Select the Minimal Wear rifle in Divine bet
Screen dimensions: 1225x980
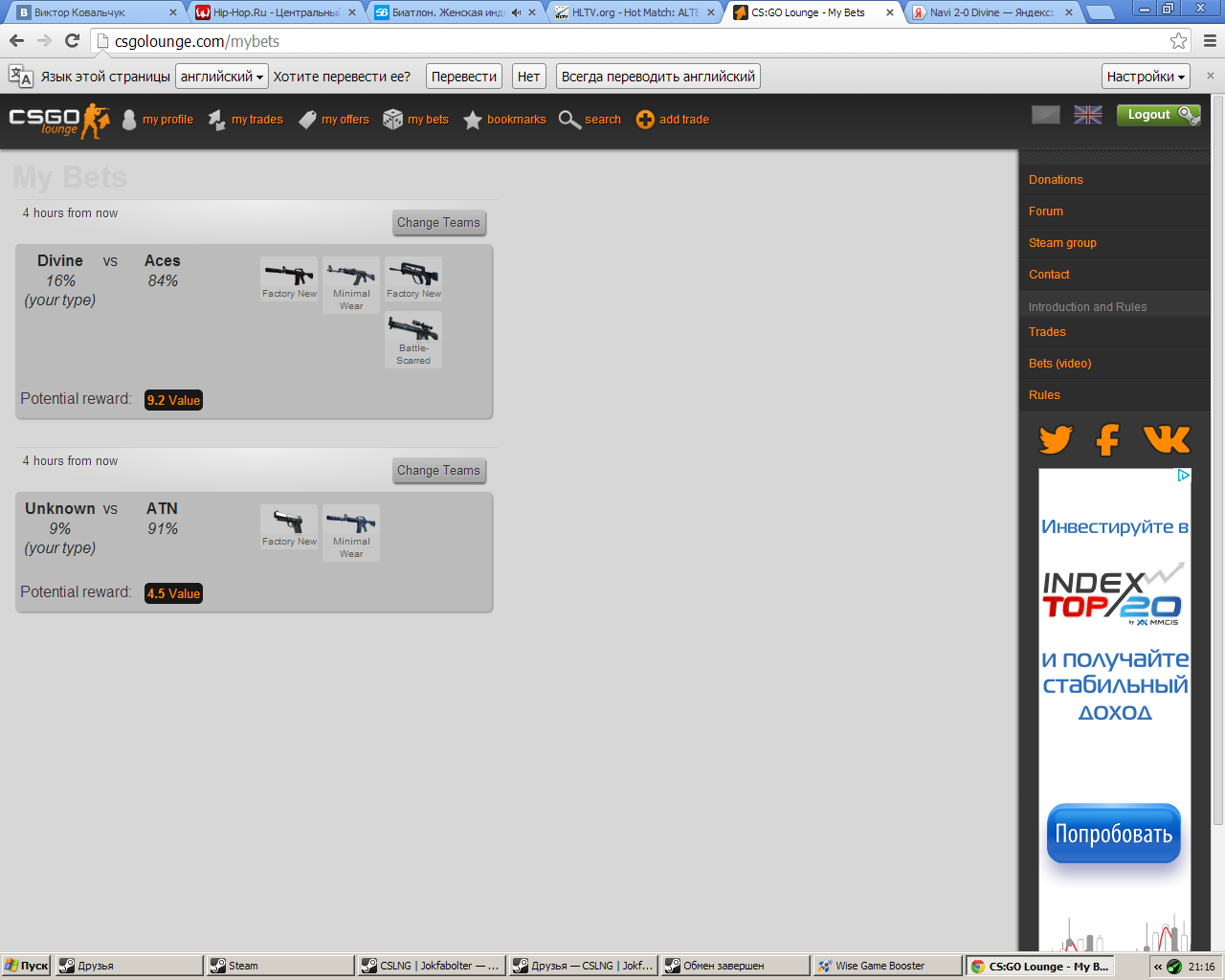pos(351,285)
